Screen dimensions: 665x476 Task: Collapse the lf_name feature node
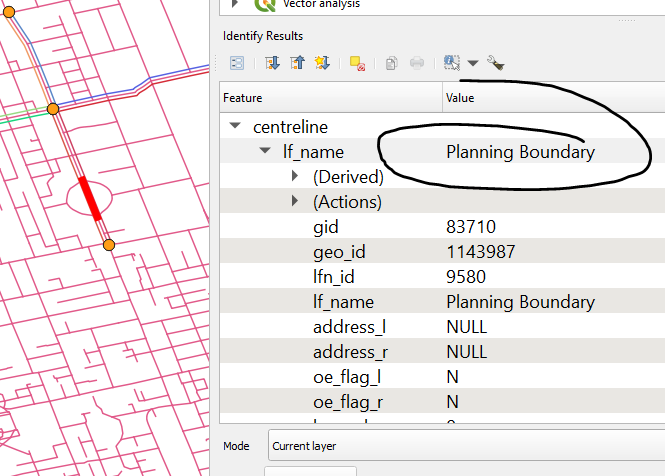point(265,150)
